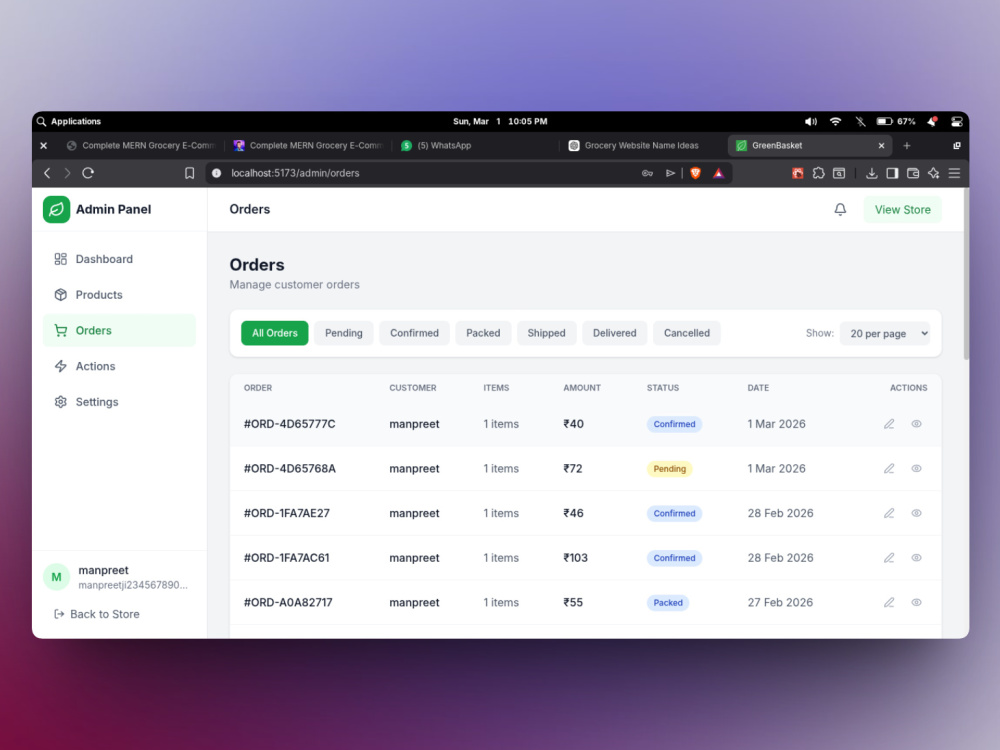Screen dimensions: 1000x750
Task: Filter orders by Cancelled
Action: pyautogui.click(x=686, y=333)
